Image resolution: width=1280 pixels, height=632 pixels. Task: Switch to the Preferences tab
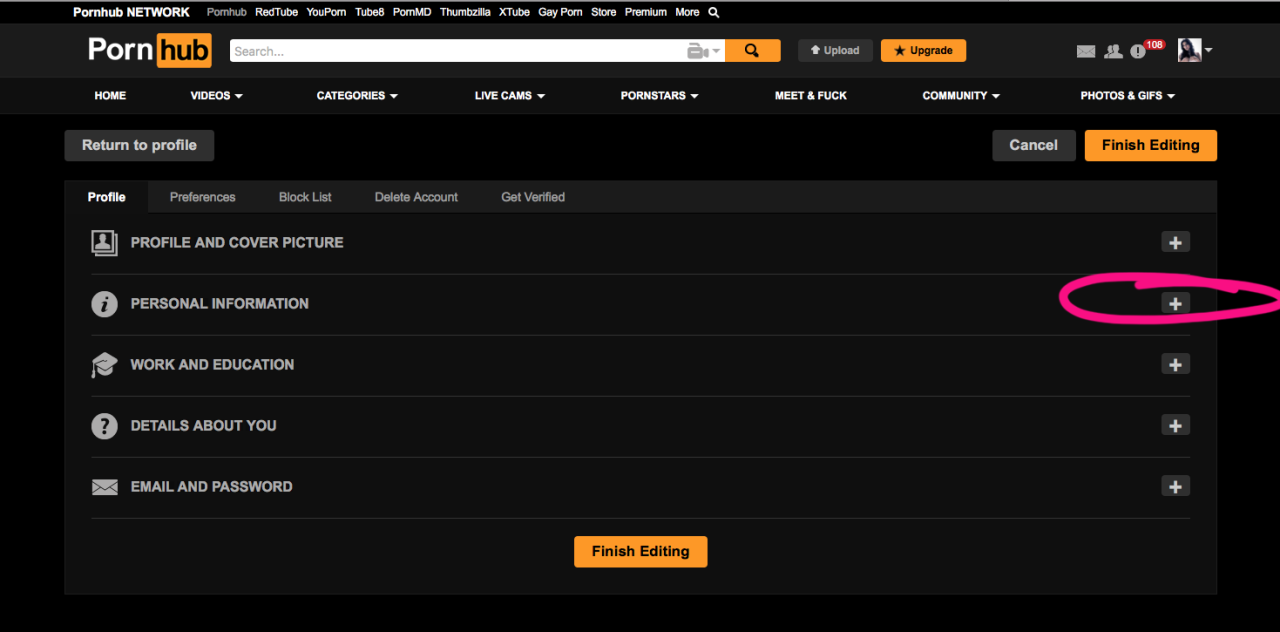coord(202,197)
